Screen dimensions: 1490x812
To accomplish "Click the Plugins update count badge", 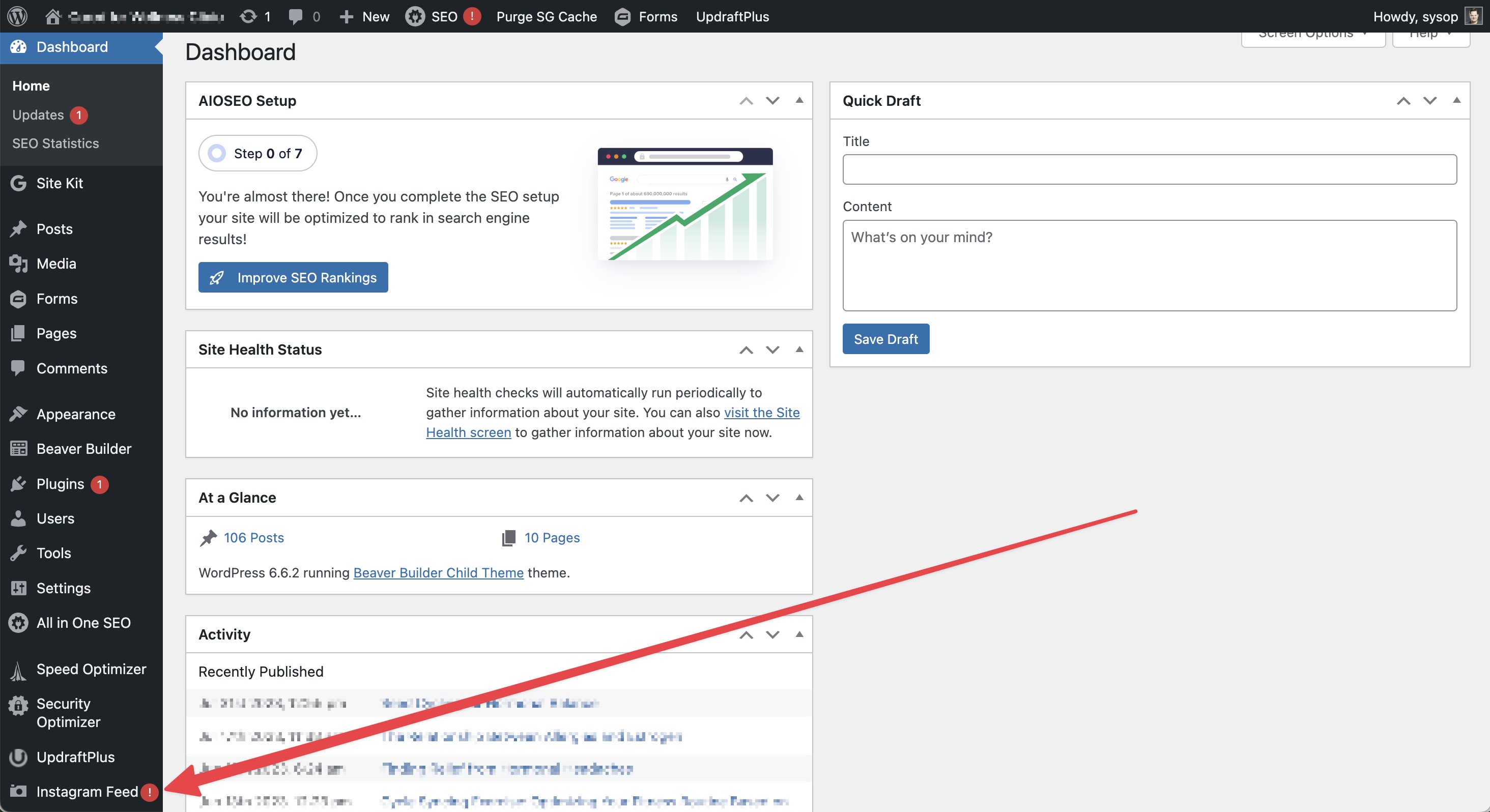I will [100, 484].
